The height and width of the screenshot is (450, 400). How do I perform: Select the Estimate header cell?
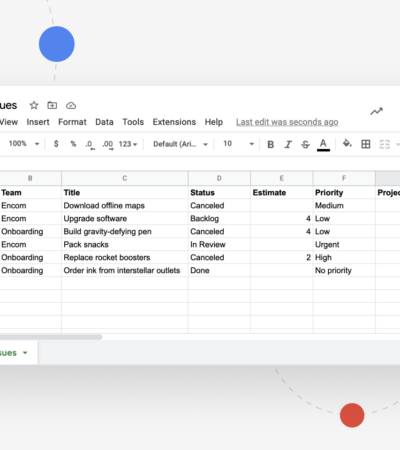click(x=282, y=192)
